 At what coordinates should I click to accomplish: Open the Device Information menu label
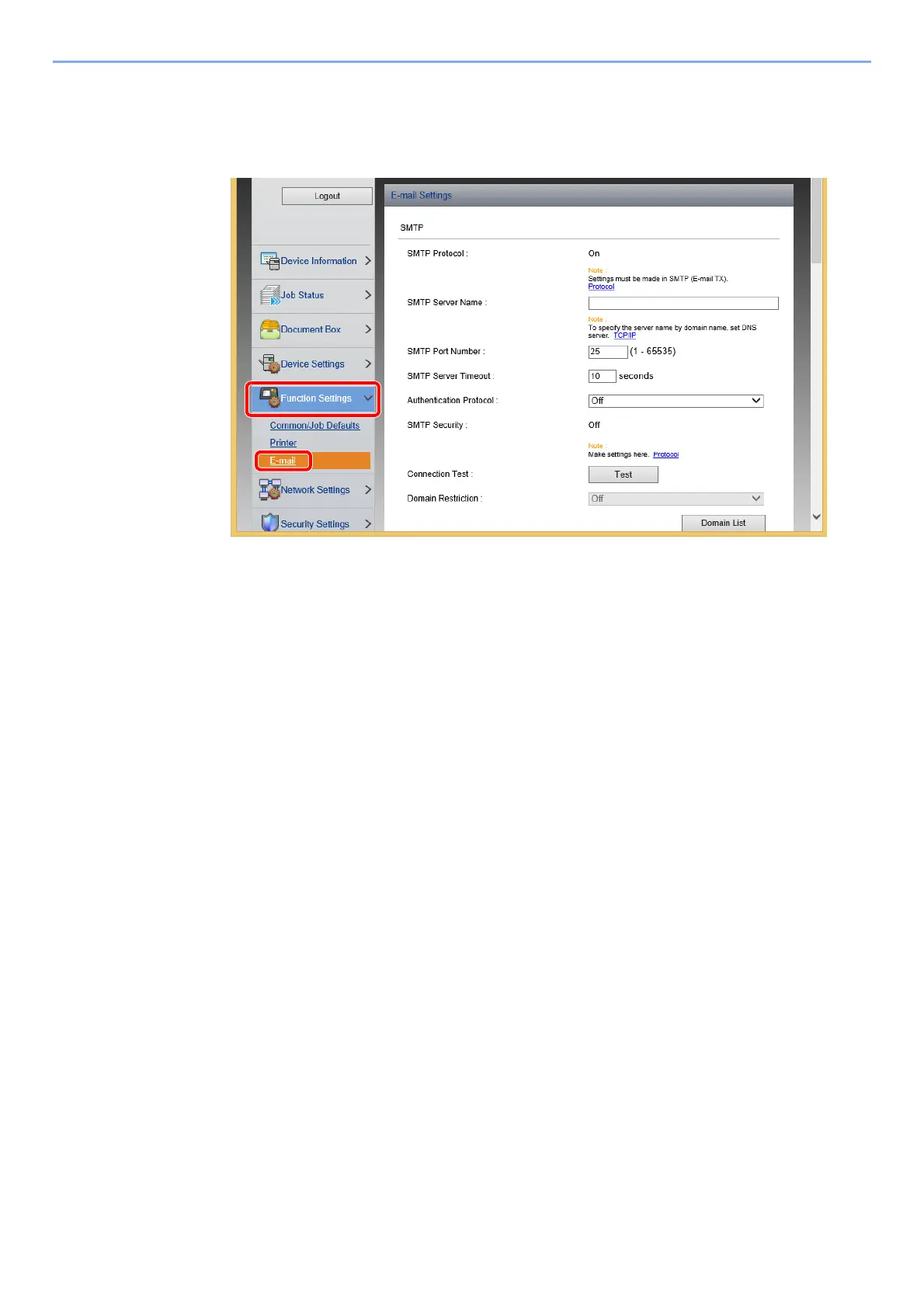pyautogui.click(x=318, y=261)
